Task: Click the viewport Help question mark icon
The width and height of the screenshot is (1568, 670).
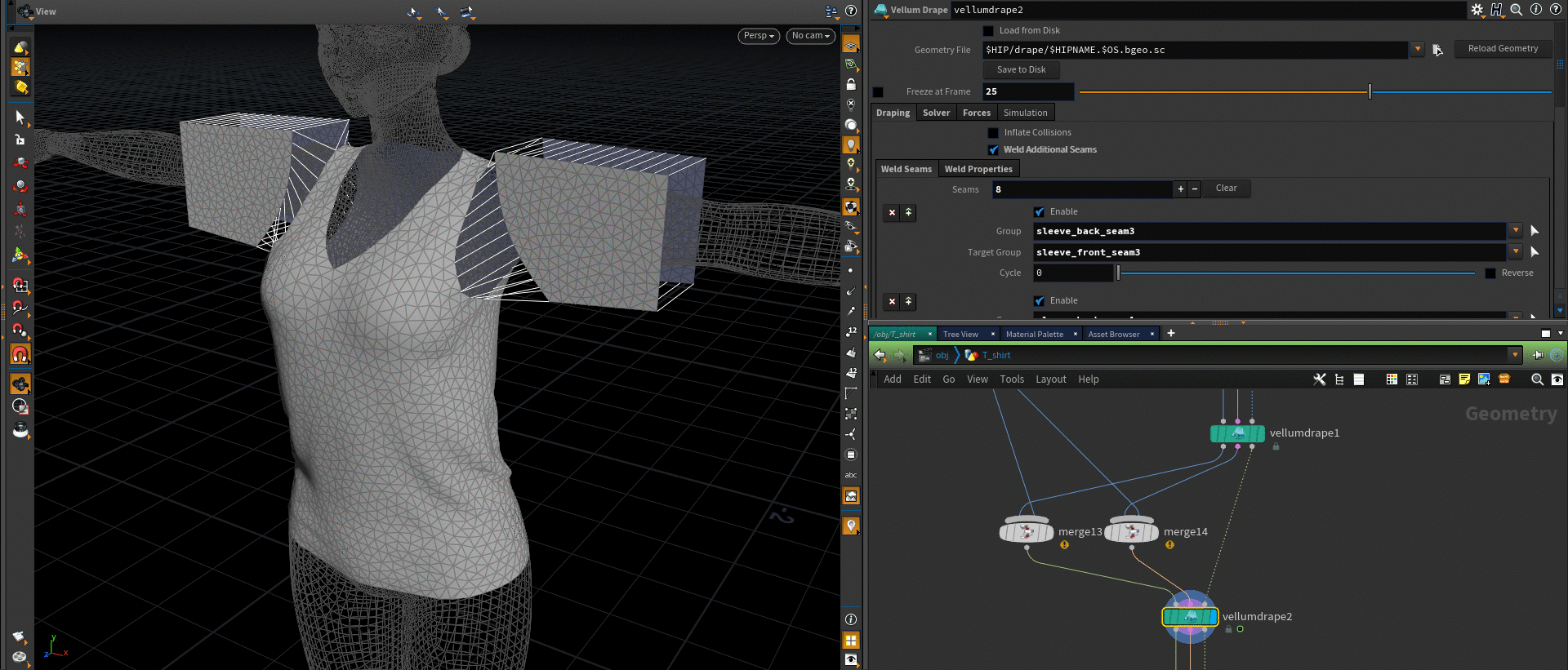Action: pos(851,11)
